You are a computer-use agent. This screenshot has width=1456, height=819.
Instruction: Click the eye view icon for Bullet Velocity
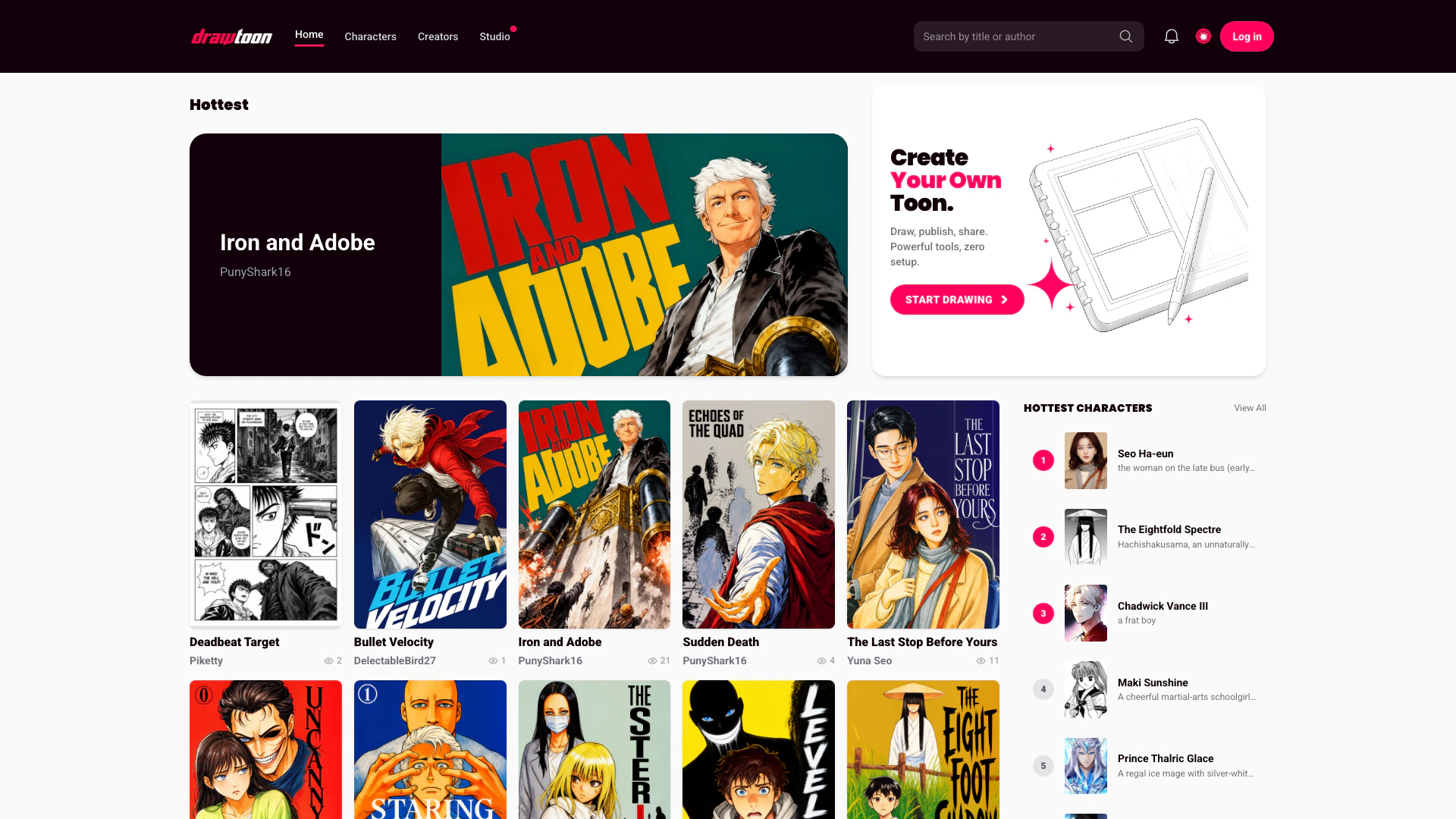pos(493,661)
